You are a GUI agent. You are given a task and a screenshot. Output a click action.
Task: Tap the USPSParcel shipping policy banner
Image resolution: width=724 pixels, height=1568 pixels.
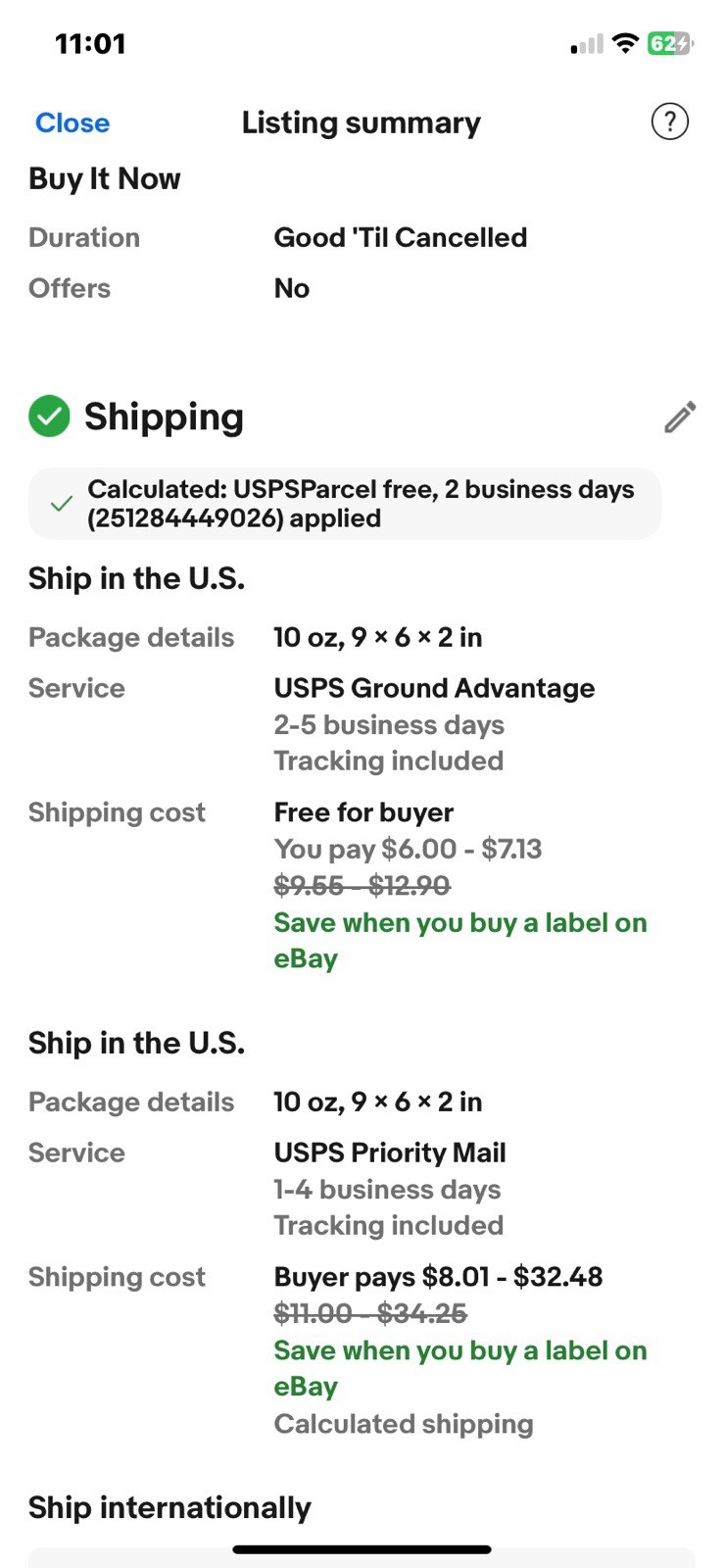click(x=345, y=504)
